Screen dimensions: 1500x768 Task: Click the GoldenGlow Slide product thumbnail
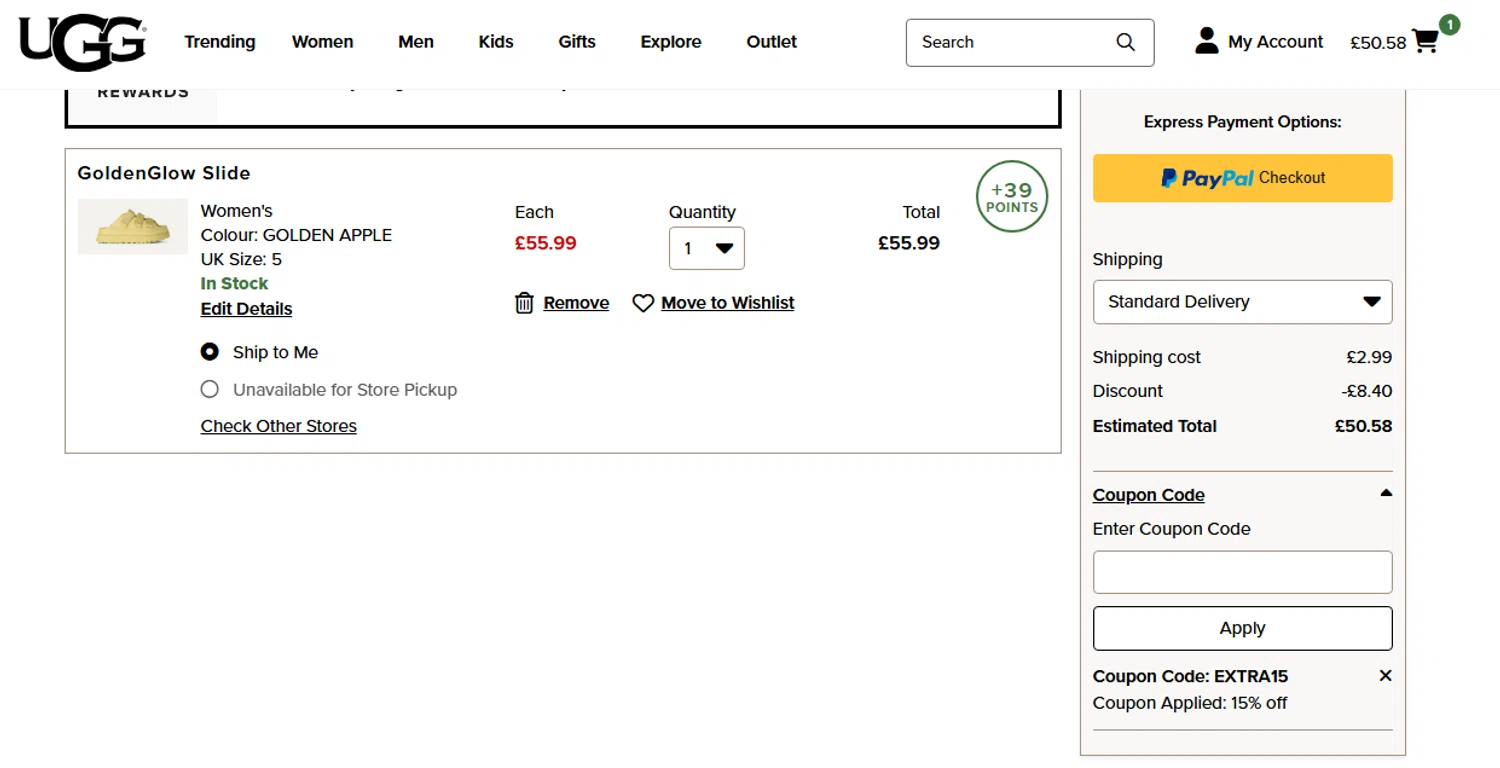coord(133,226)
